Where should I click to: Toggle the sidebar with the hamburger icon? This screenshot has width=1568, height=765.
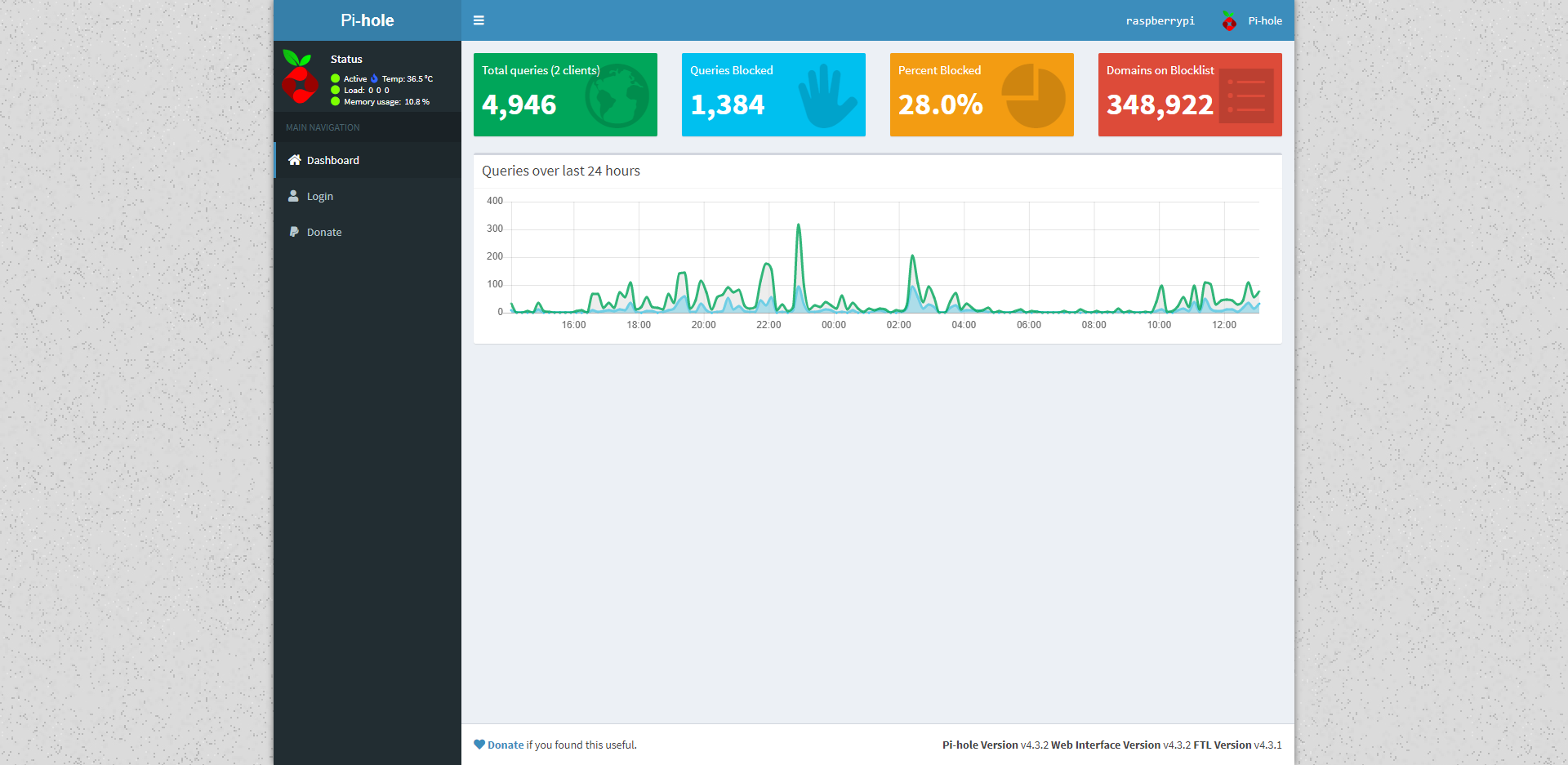479,20
